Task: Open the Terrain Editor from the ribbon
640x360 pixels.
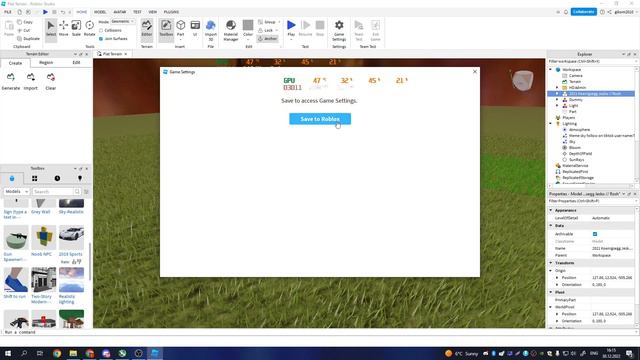Action: pyautogui.click(x=147, y=29)
